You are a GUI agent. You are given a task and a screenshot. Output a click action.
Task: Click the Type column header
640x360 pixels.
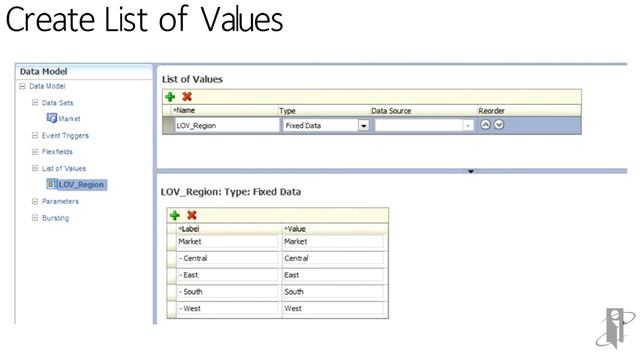click(x=324, y=111)
